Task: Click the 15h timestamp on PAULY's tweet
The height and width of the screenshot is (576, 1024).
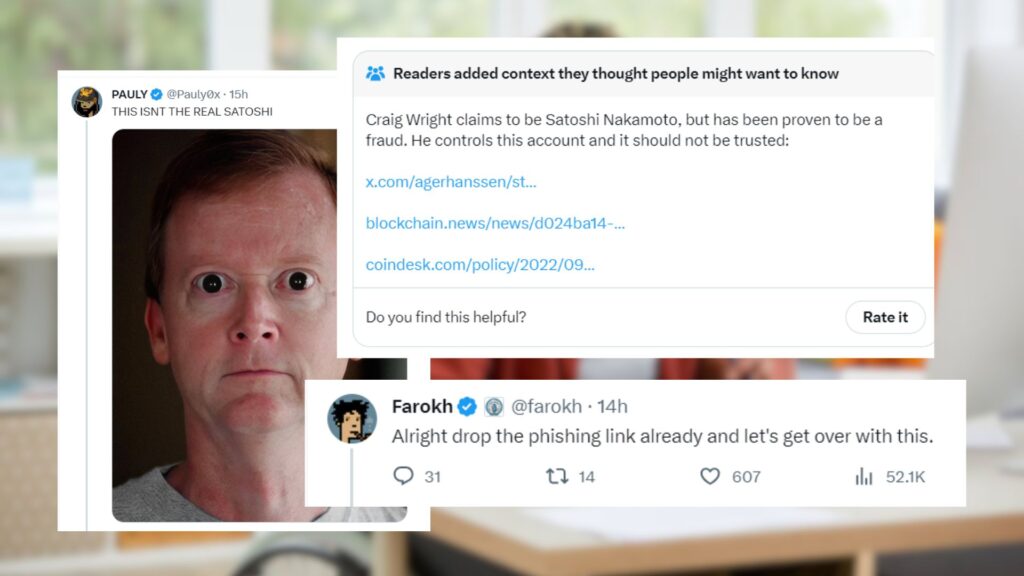Action: pos(238,94)
